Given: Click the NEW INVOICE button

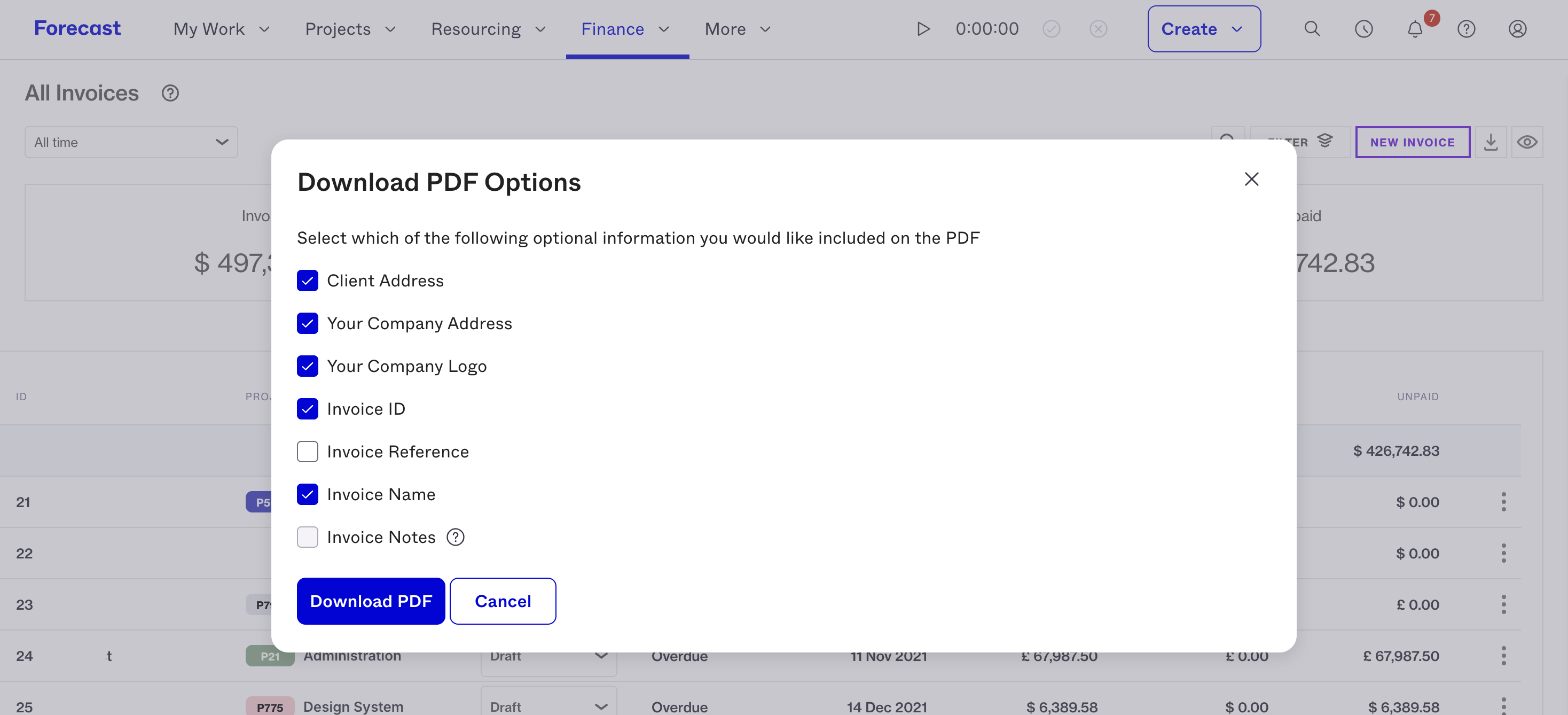Looking at the screenshot, I should 1412,142.
